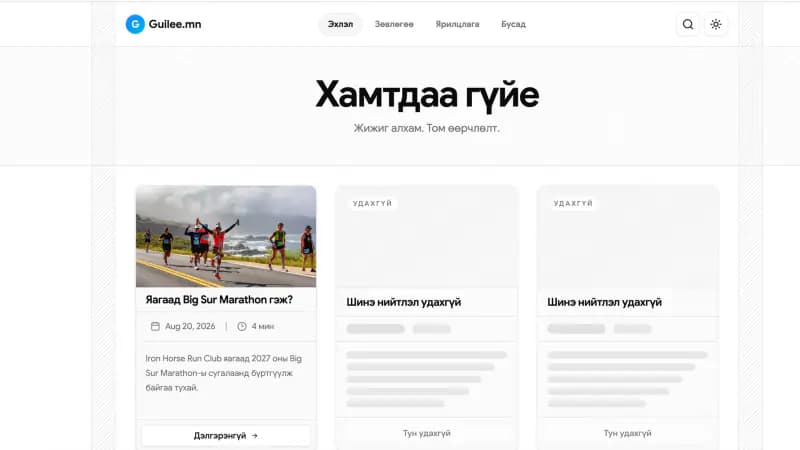Select the Эхлэл nav tab

pos(340,24)
